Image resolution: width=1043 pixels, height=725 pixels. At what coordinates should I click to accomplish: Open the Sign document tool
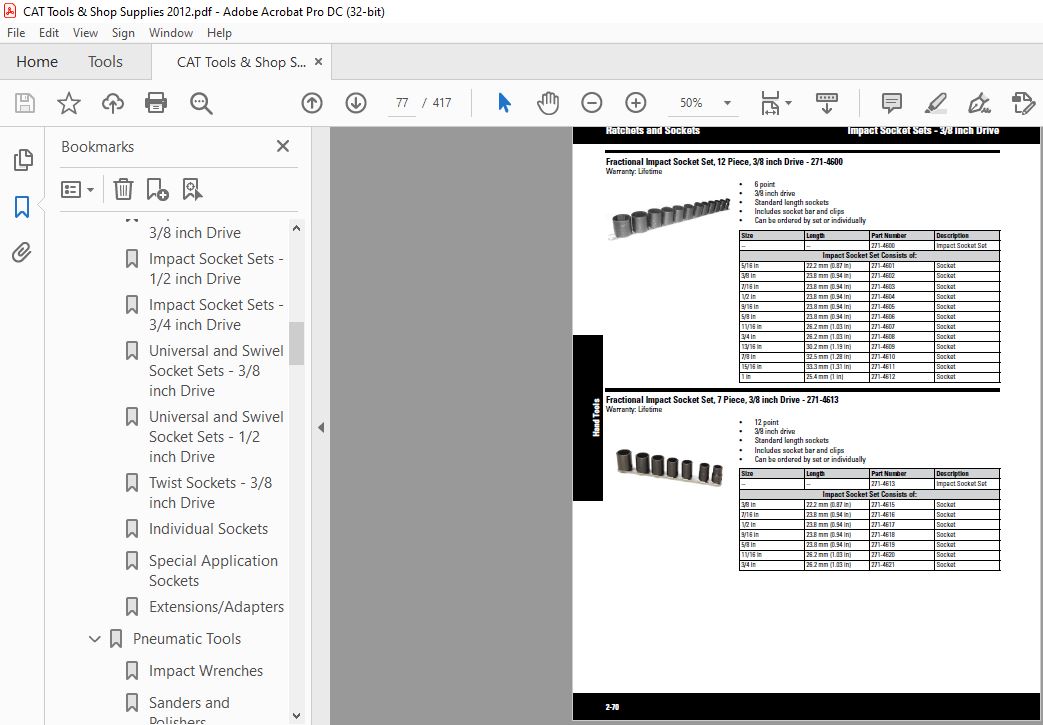(979, 103)
